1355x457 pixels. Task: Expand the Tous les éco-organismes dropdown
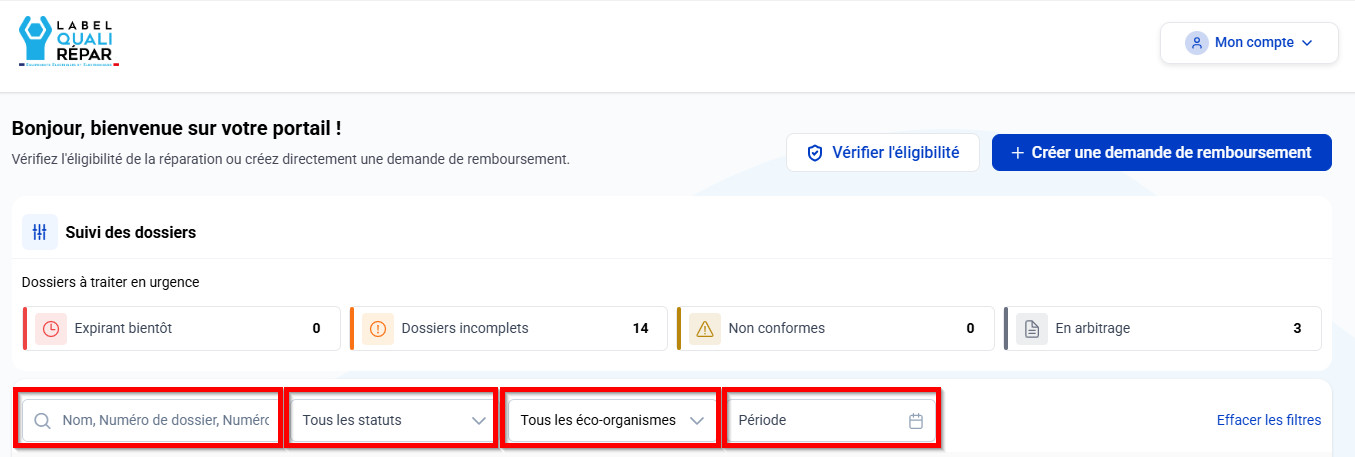tap(612, 420)
